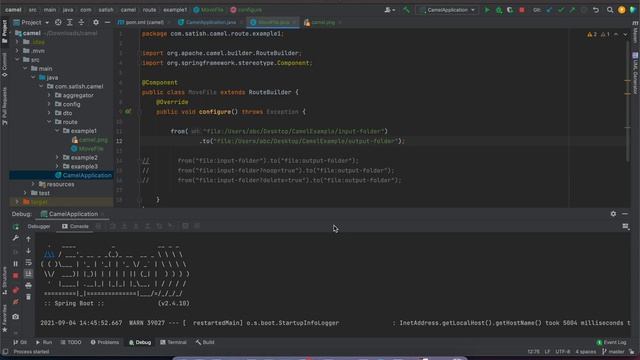The image size is (640, 360).
Task: Collapse the route package
Action: (x=49, y=122)
